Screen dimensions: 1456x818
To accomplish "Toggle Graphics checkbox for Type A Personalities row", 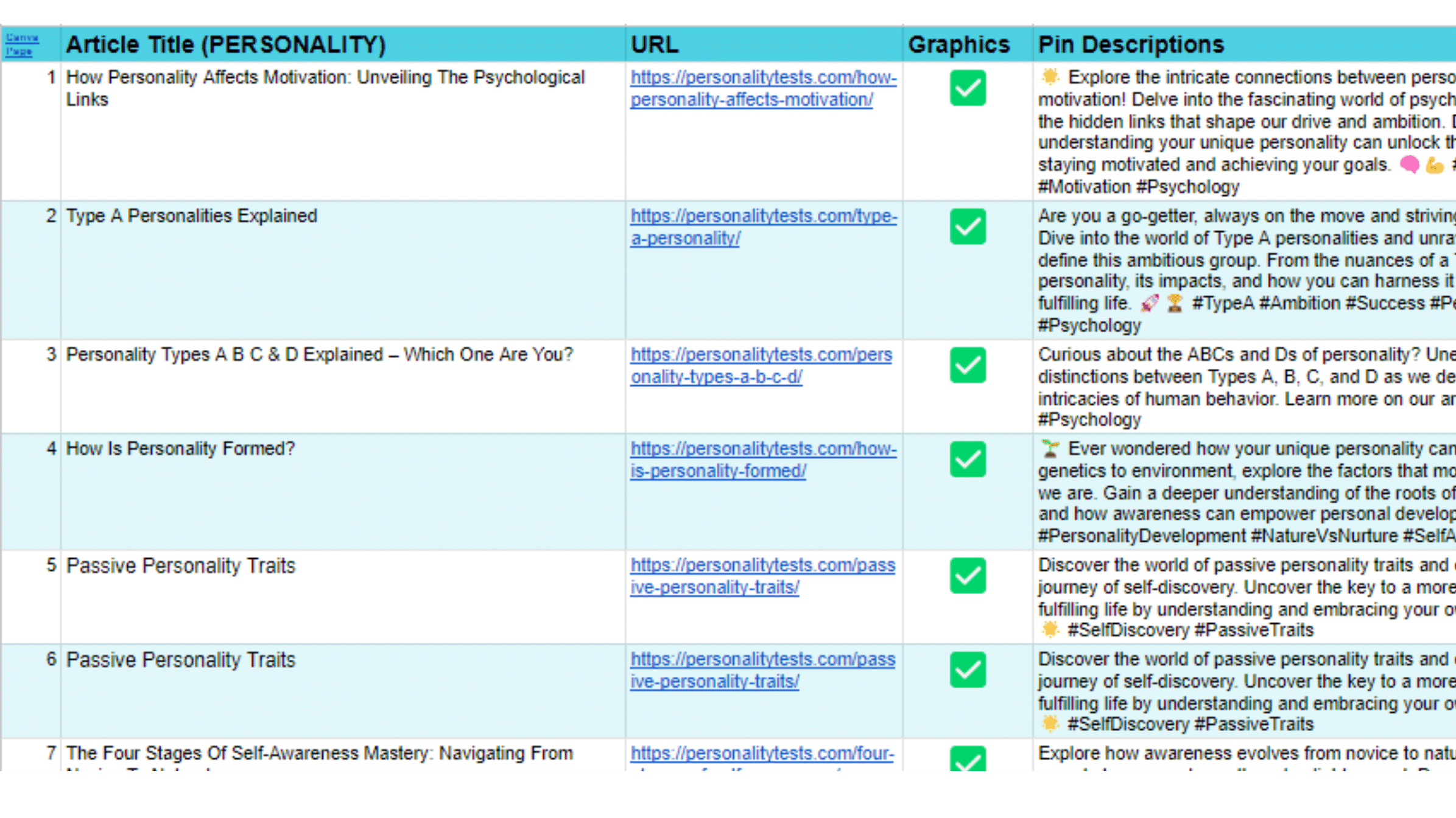I will click(967, 226).
